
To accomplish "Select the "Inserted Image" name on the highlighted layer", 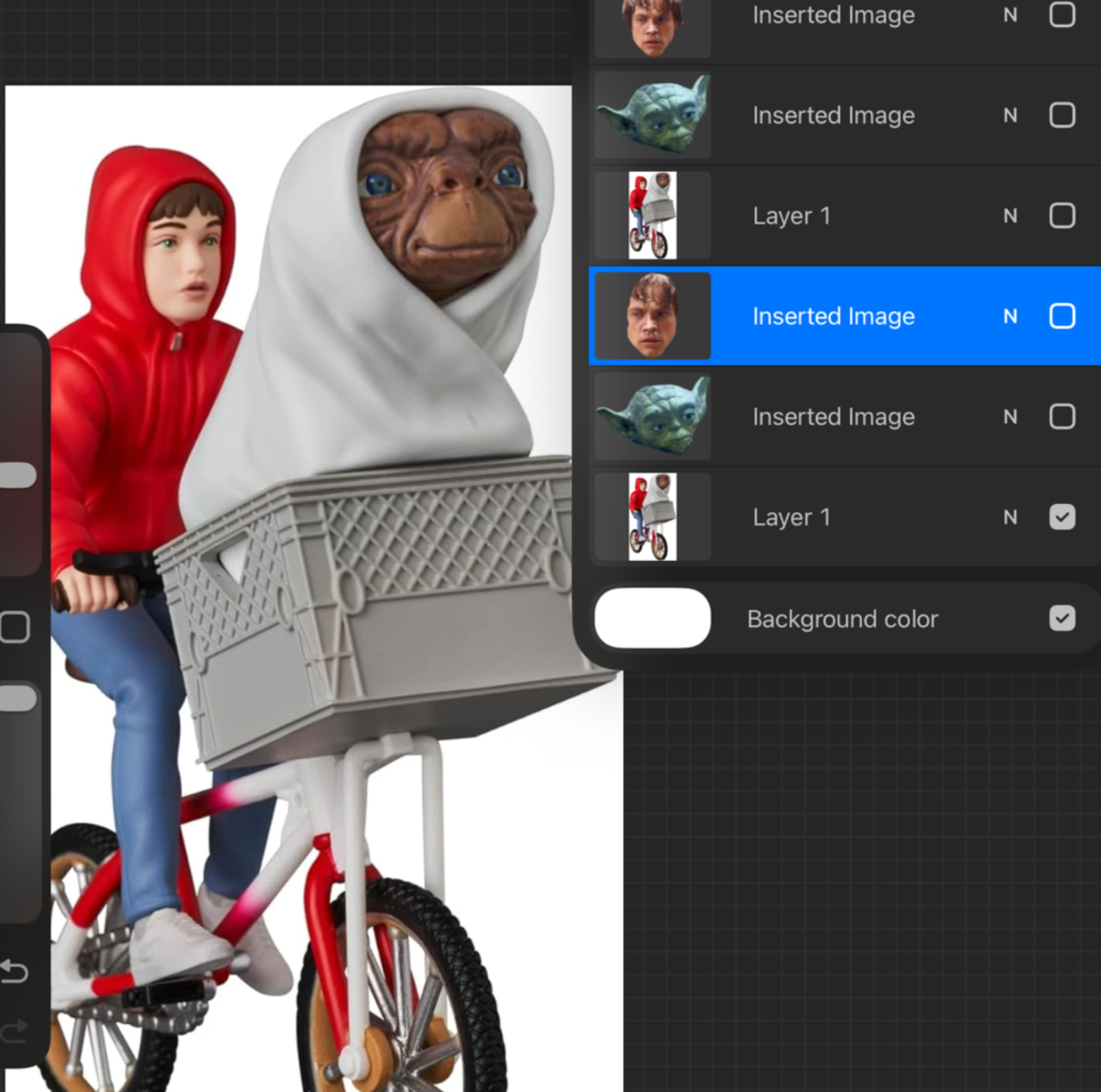I will [834, 316].
